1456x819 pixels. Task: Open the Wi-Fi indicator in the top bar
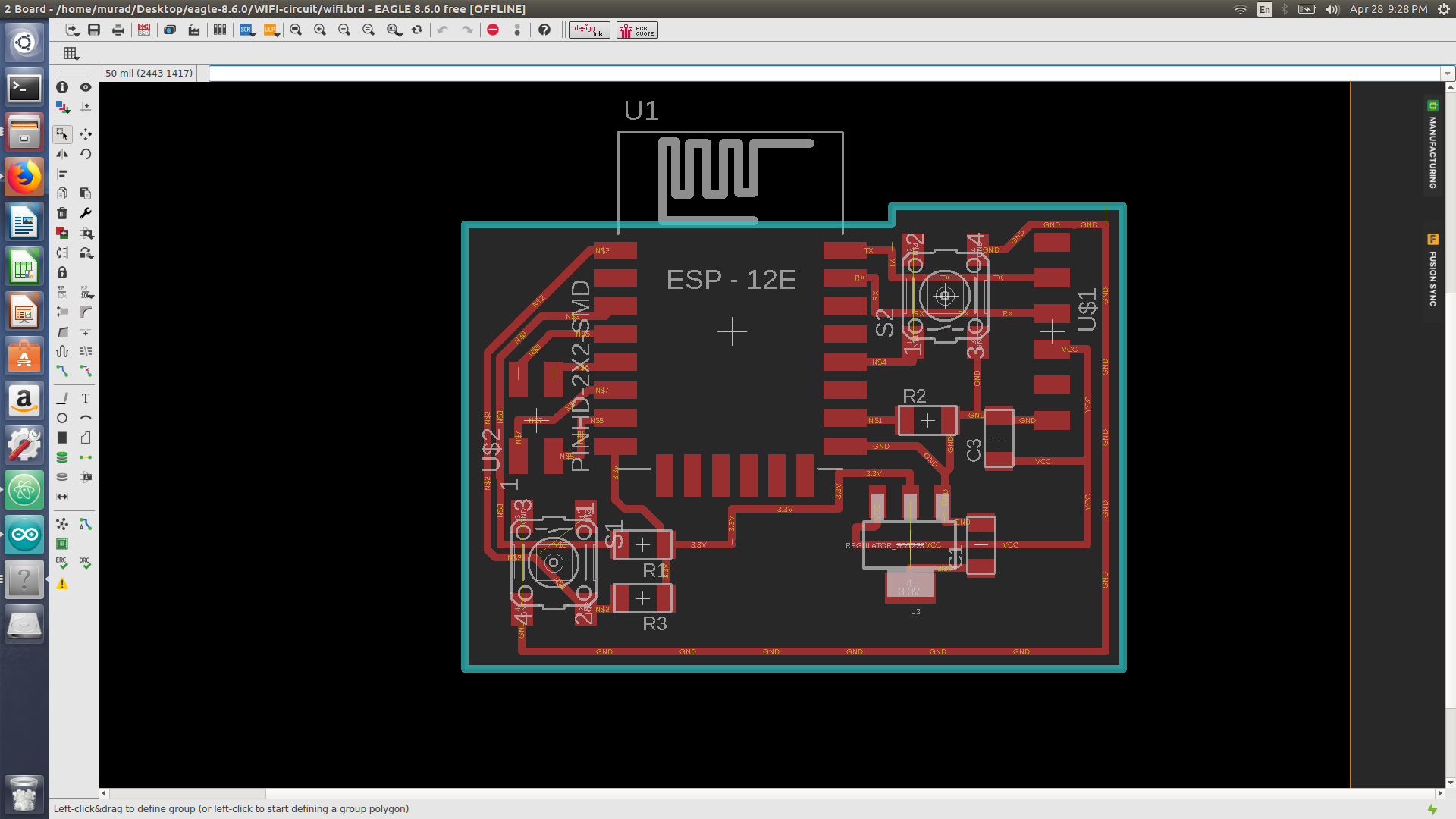coord(1241,9)
